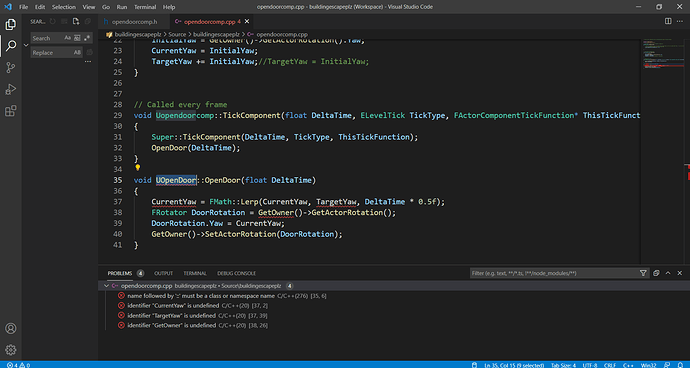Collapse opendoorcomp.cpp problems group

106,286
